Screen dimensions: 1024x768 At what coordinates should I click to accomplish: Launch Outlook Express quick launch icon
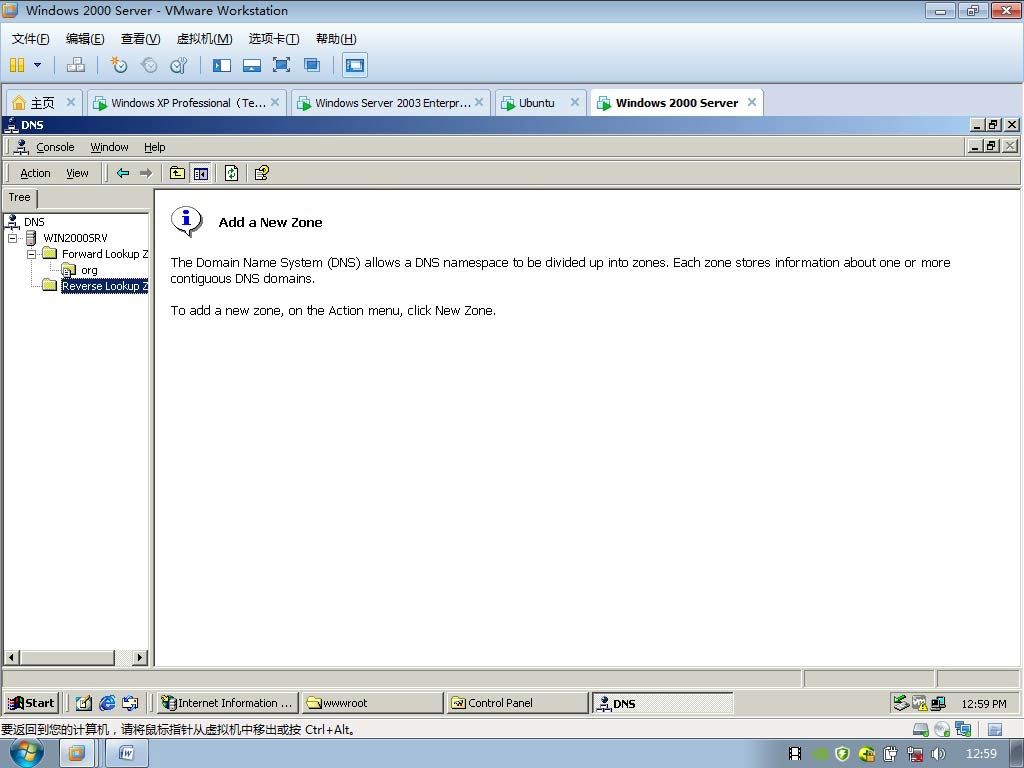tap(130, 703)
